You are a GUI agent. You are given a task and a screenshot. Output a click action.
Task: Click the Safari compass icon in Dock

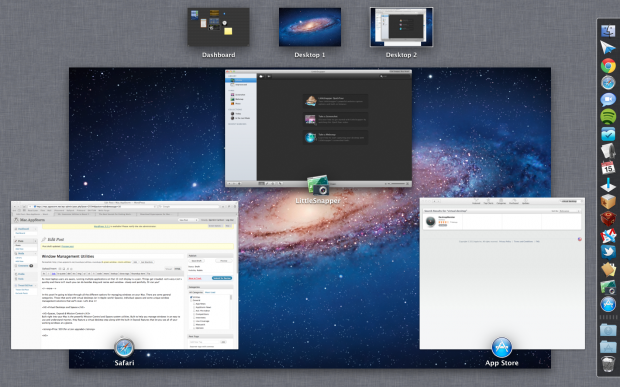click(608, 82)
